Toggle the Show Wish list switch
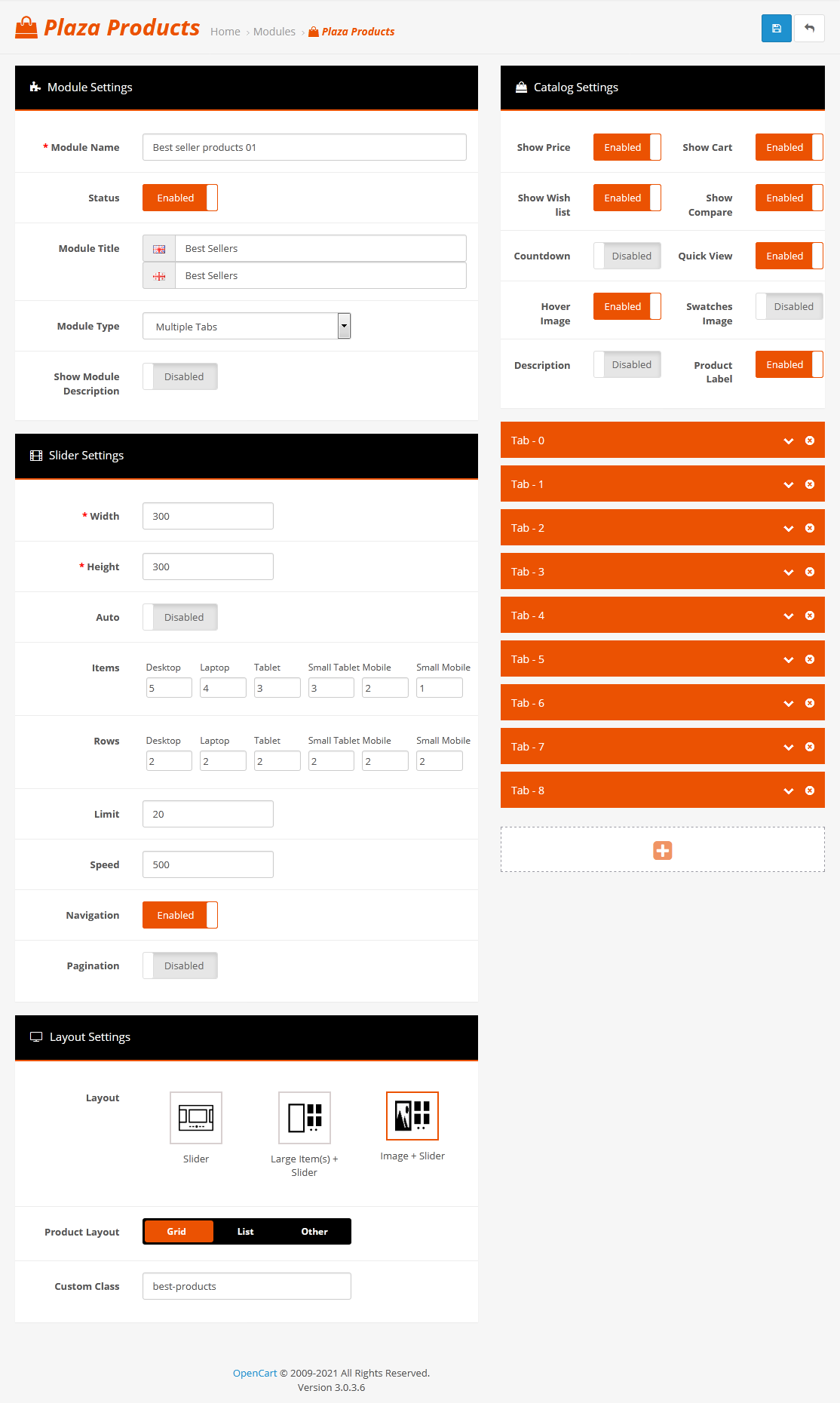The width and height of the screenshot is (840, 1403). coord(627,198)
